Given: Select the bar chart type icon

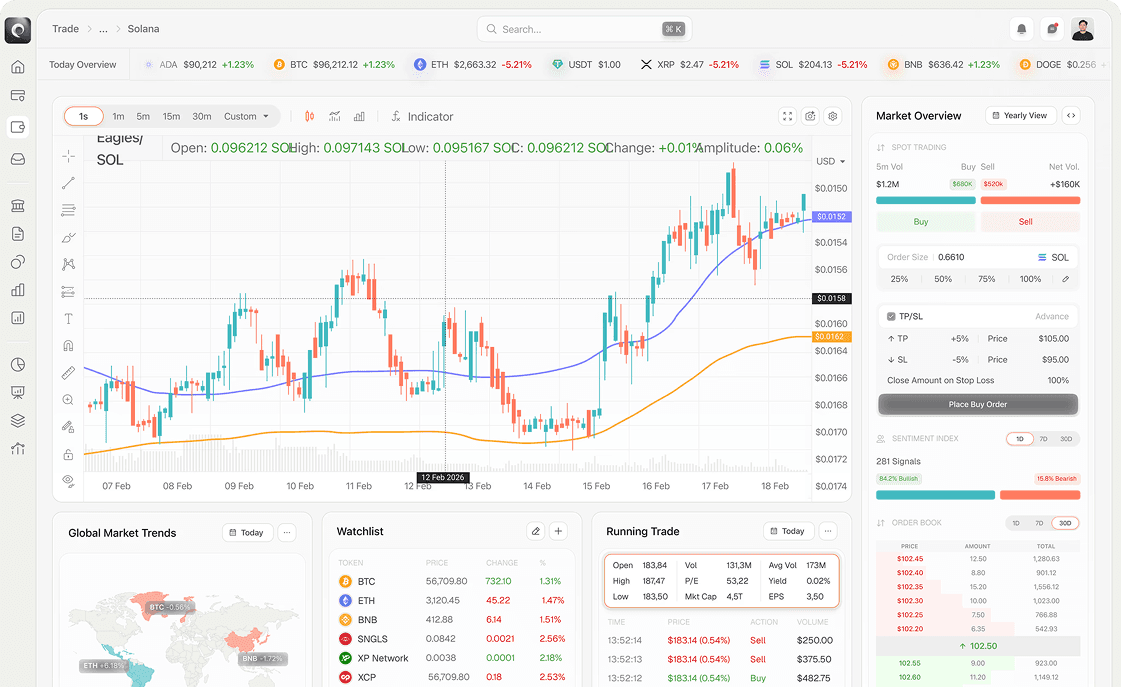Looking at the screenshot, I should point(360,117).
